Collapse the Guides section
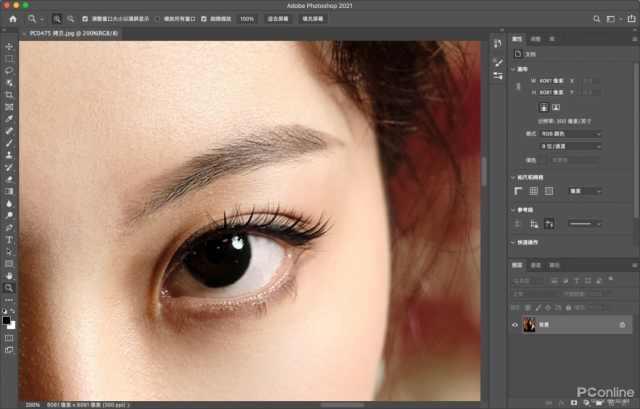 click(513, 210)
